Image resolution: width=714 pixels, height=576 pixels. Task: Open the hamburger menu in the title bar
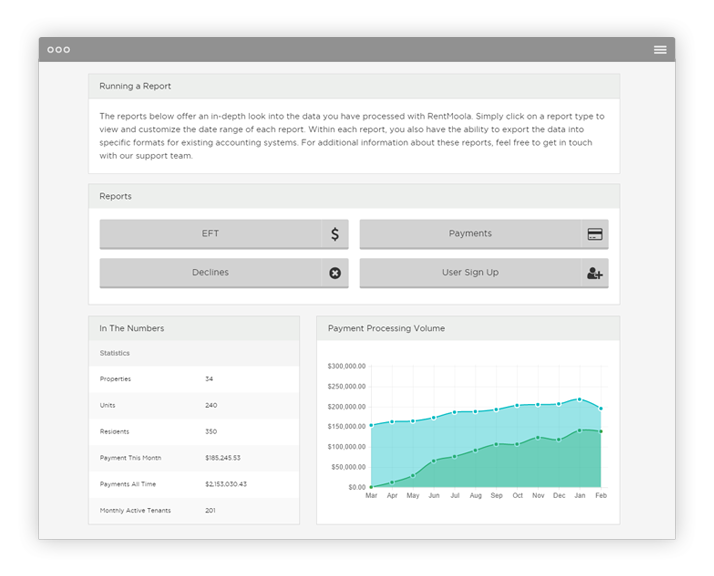point(660,50)
